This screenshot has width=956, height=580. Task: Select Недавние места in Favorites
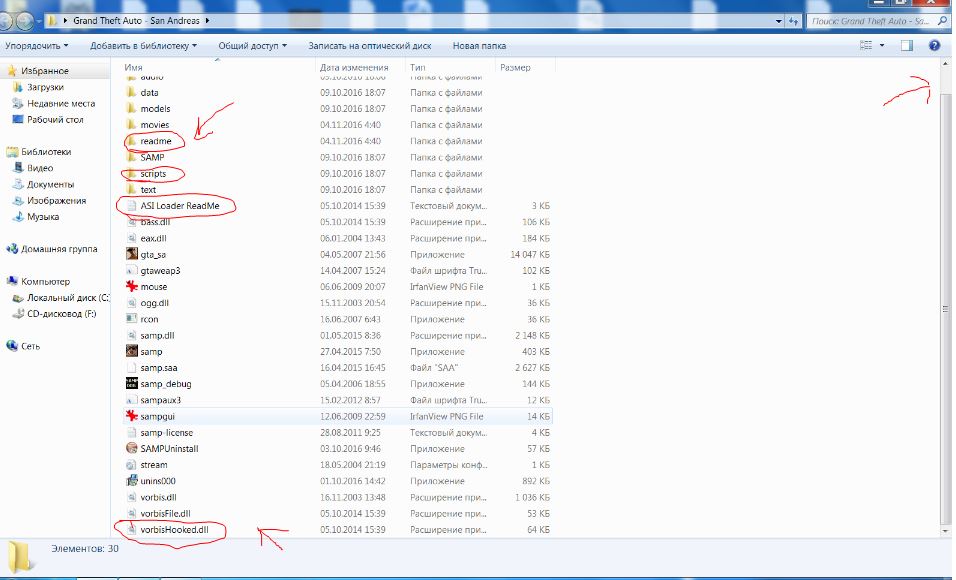pos(61,104)
